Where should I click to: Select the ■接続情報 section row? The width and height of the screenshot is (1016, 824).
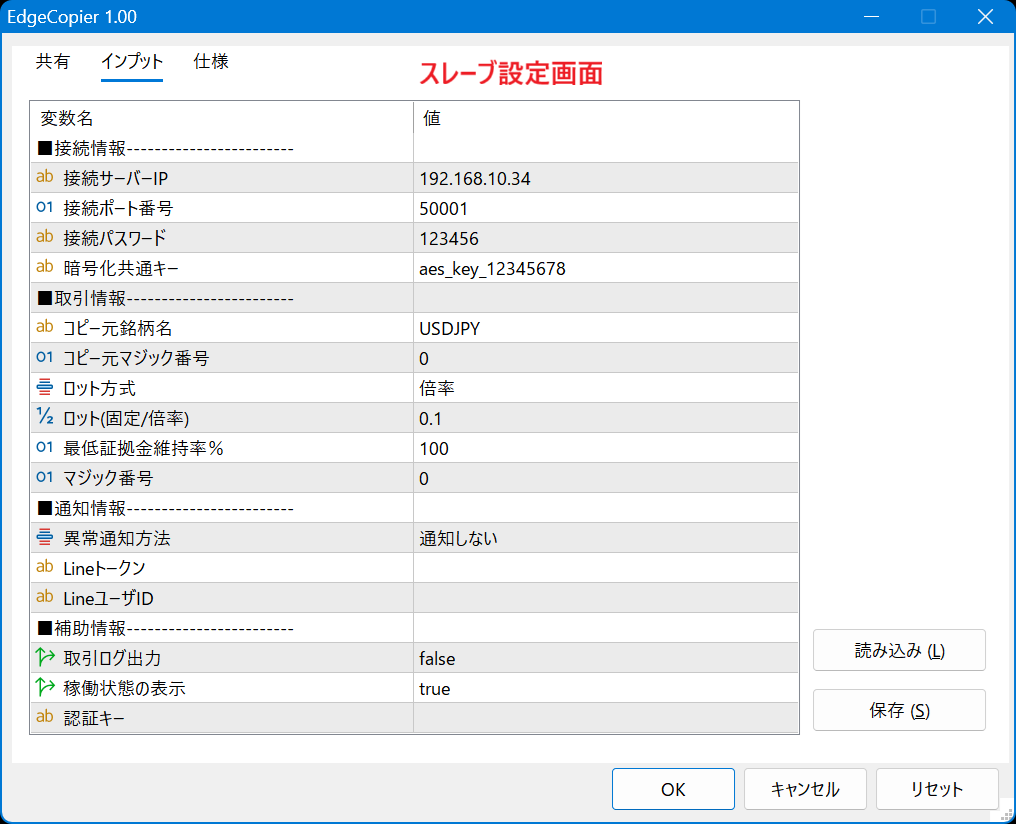click(x=414, y=148)
